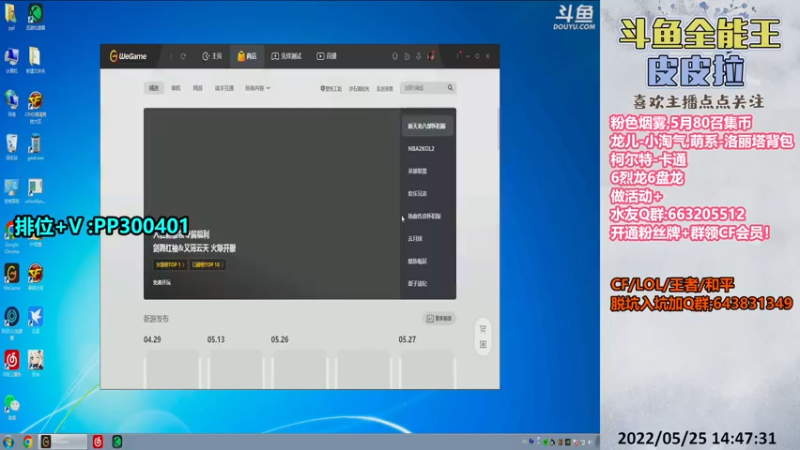Image resolution: width=800 pixels, height=450 pixels.
Task: Refresh the WeGame page
Action: pos(183,56)
